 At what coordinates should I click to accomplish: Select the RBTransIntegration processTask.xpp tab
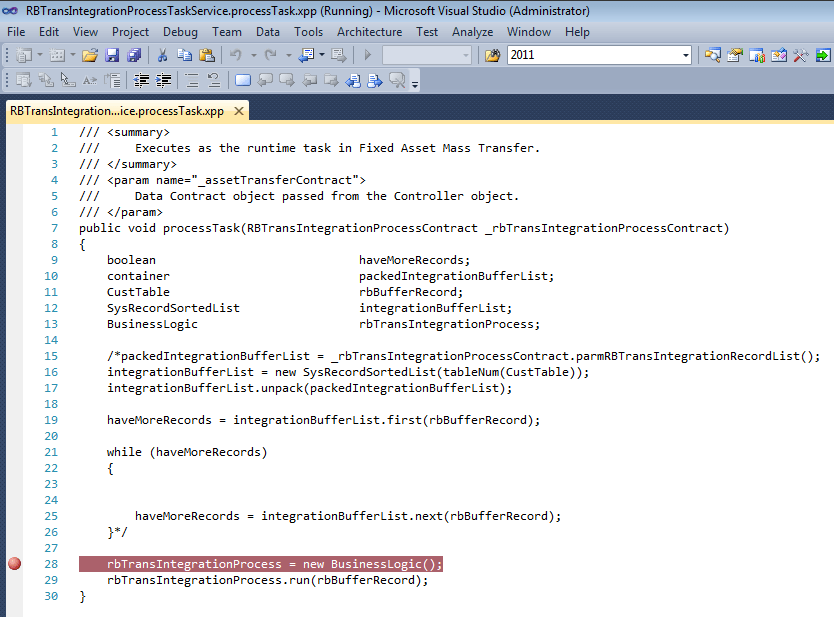(117, 111)
